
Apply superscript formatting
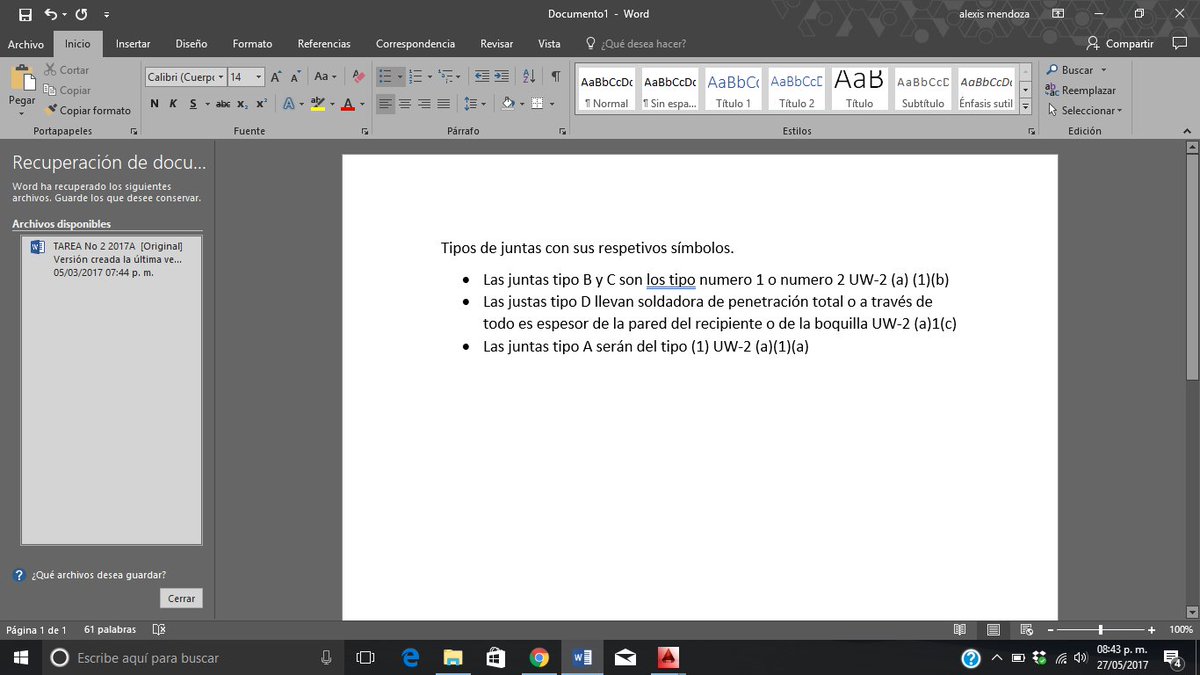pos(261,104)
